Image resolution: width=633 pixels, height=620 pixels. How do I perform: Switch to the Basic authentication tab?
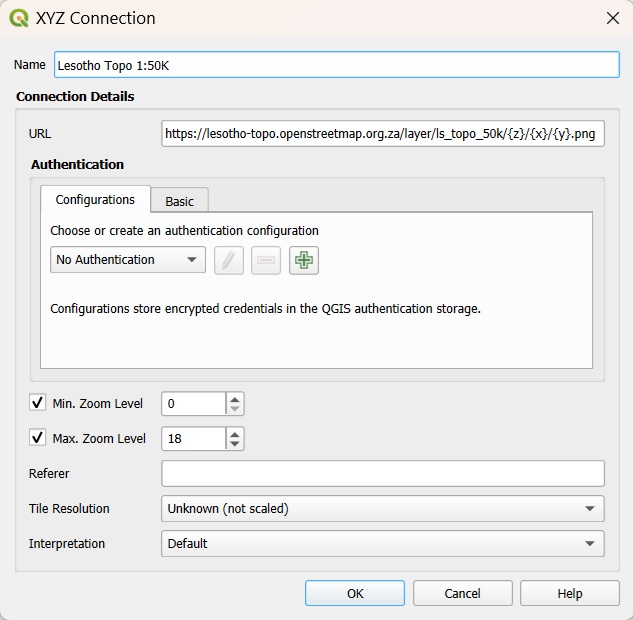(180, 201)
